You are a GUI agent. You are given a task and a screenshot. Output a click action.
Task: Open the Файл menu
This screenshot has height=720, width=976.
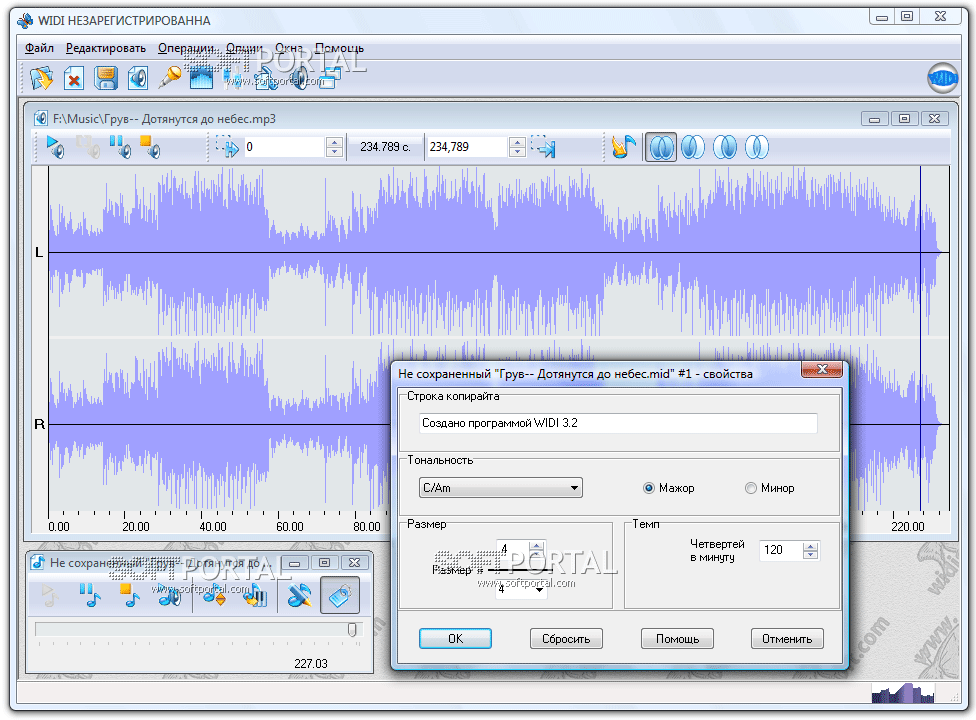point(39,48)
